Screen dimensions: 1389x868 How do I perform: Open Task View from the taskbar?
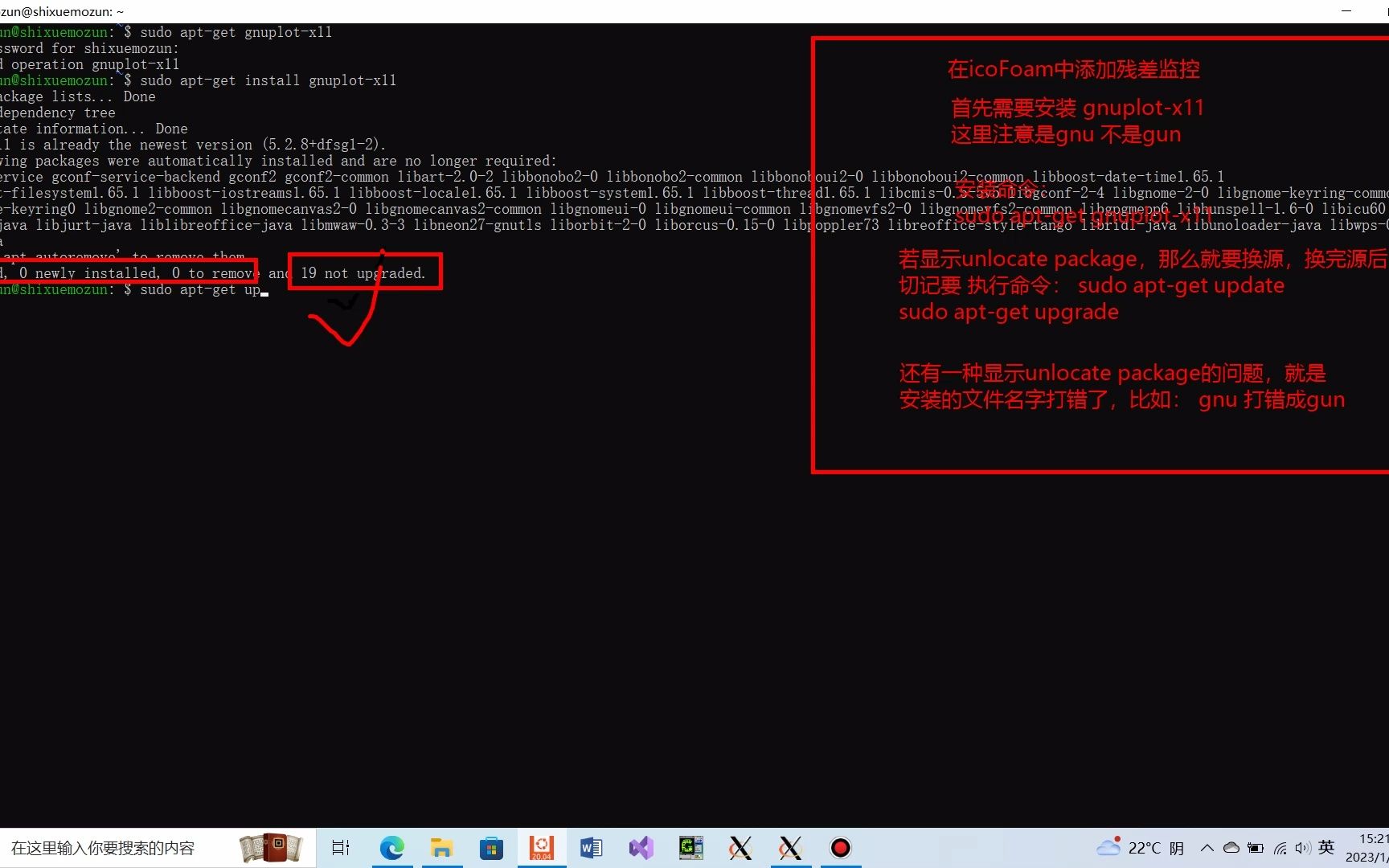[x=341, y=848]
